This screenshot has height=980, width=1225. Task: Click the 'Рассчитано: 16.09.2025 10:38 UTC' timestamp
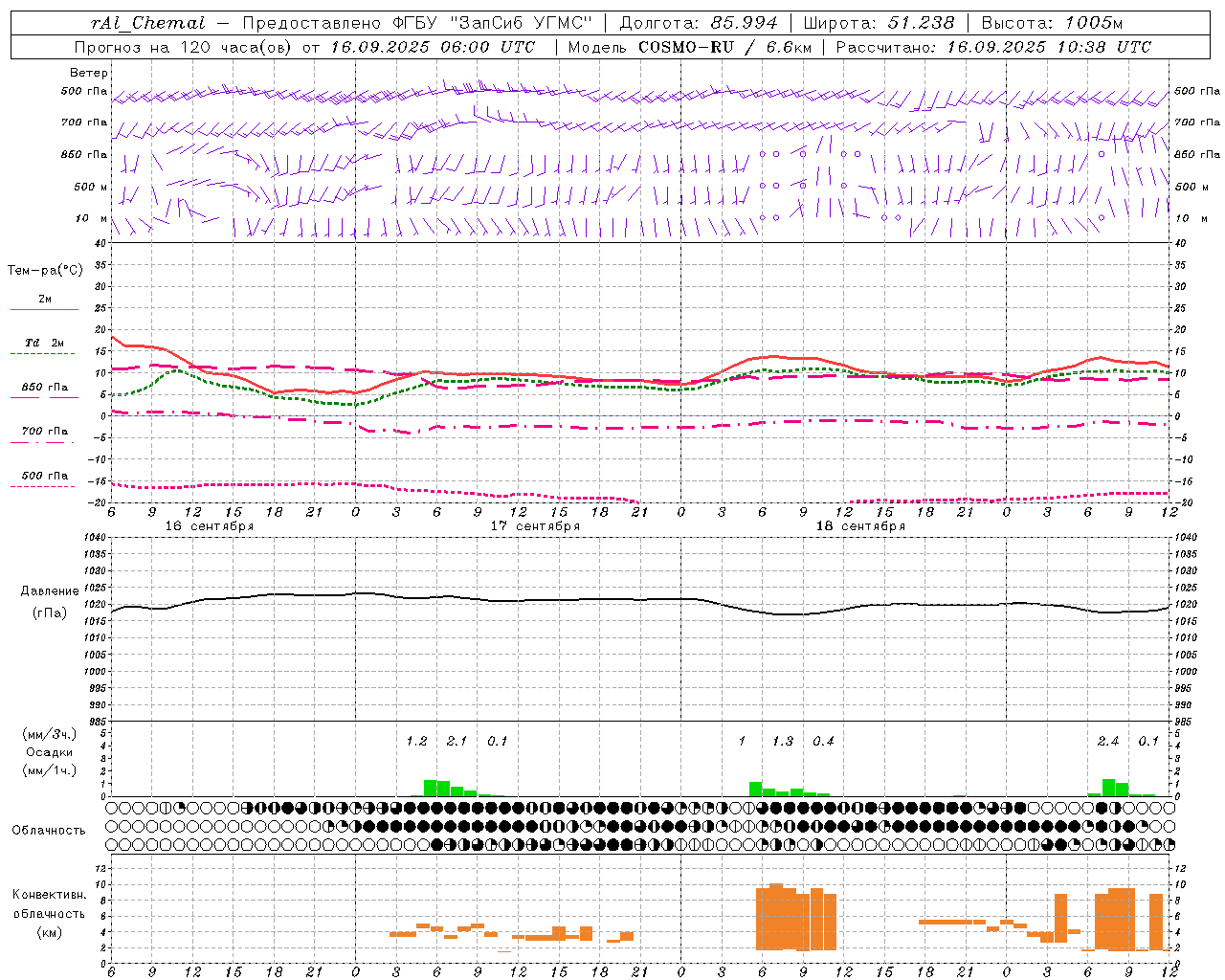pyautogui.click(x=993, y=47)
